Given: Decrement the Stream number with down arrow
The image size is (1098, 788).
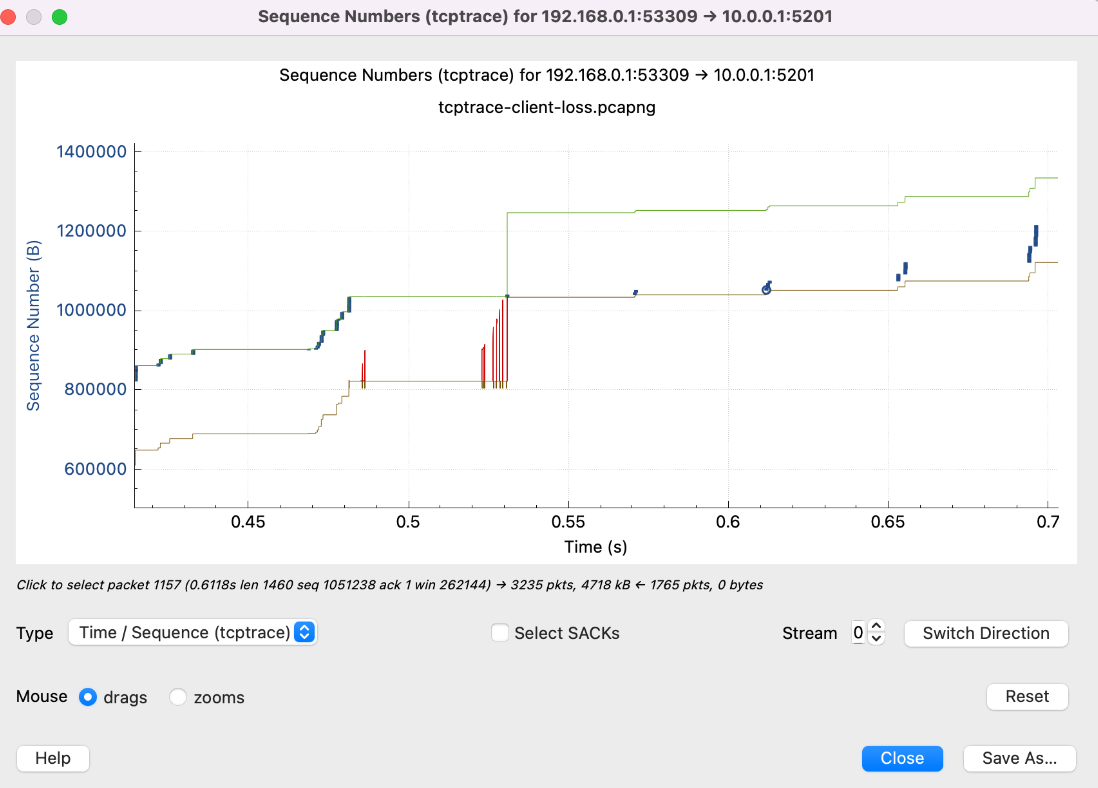Looking at the screenshot, I should pos(877,639).
